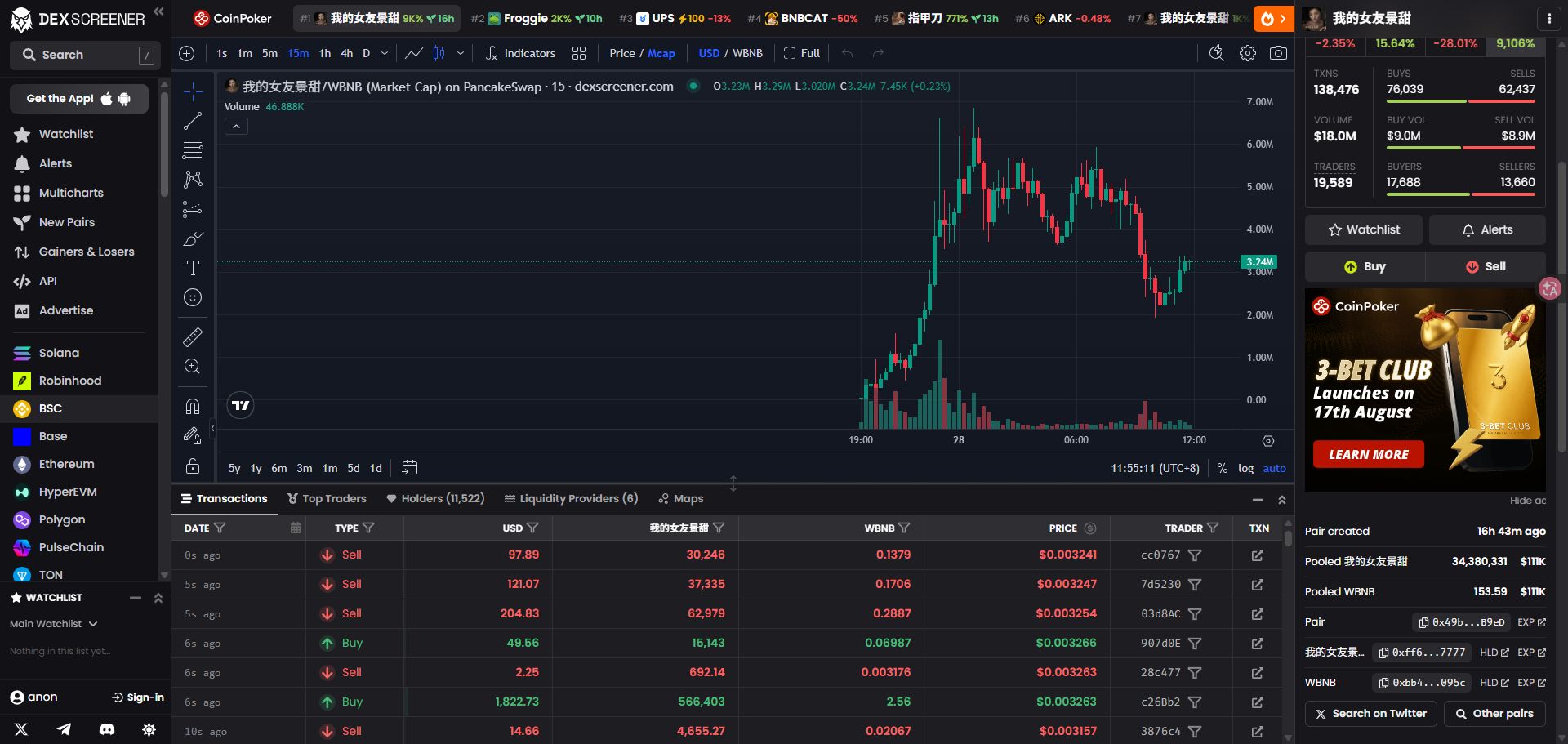Select the brush drawing tool
Image resolution: width=1568 pixels, height=744 pixels.
tap(193, 239)
